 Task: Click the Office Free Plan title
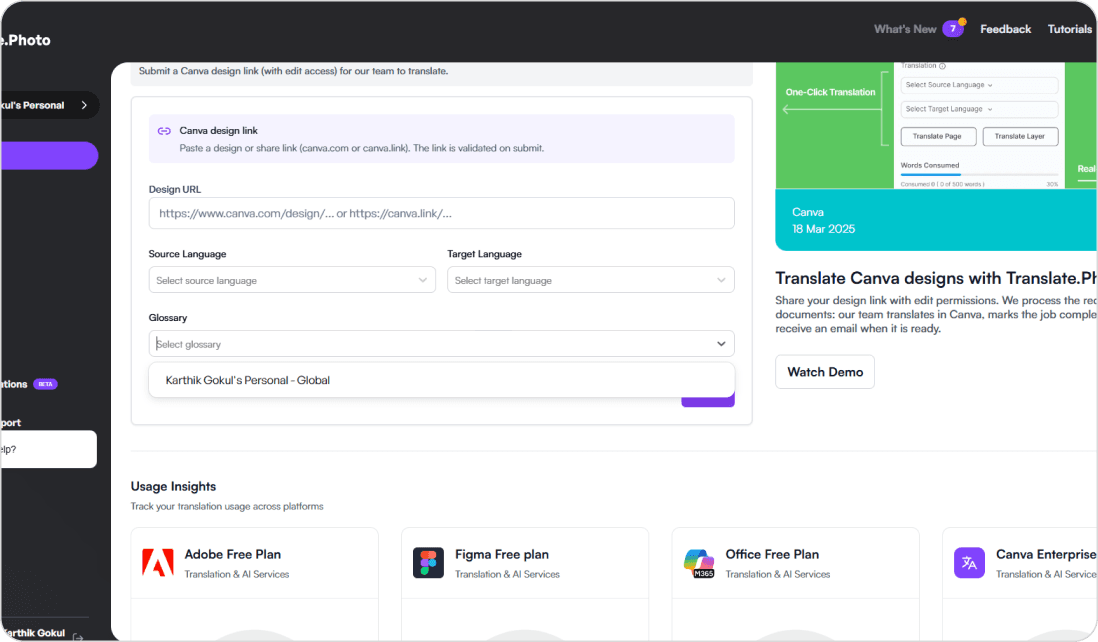(x=772, y=554)
